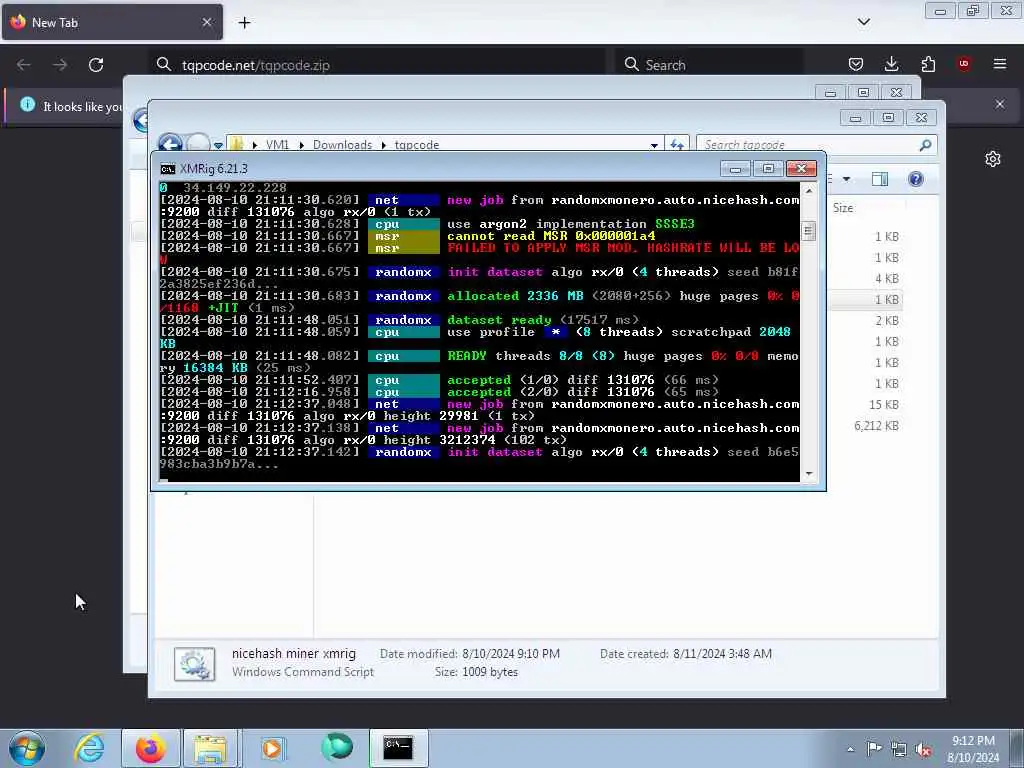1024x768 pixels.
Task: Click the Search tqpcode field
Action: click(816, 145)
